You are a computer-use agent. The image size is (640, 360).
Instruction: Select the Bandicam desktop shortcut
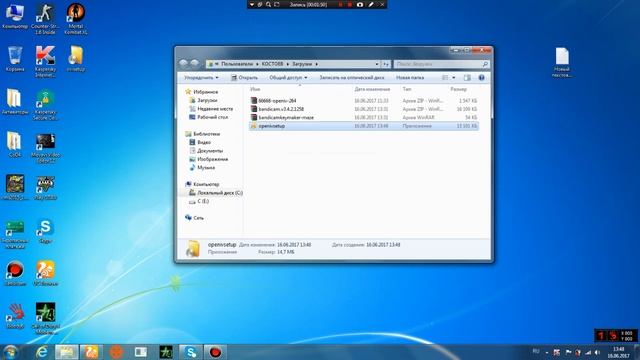15,273
